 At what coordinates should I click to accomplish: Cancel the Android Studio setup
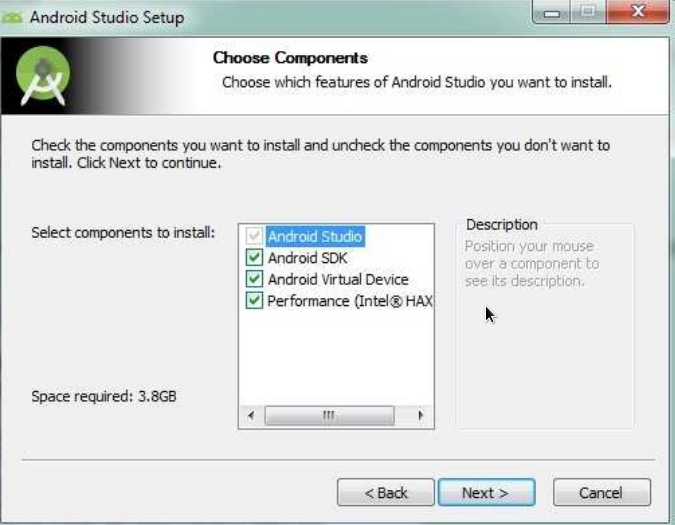click(x=601, y=492)
